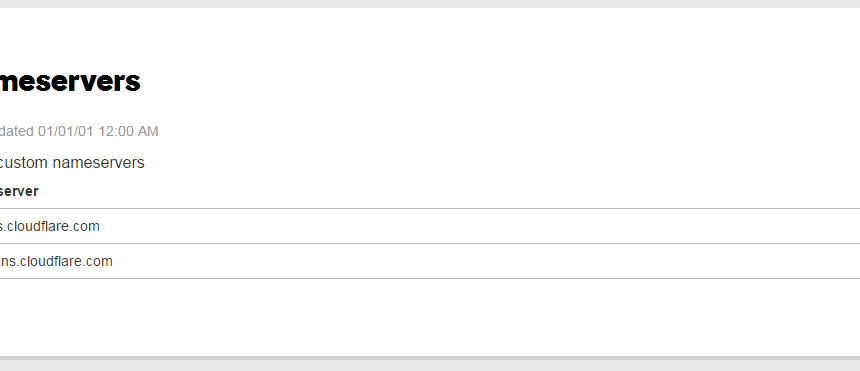The width and height of the screenshot is (860, 371).
Task: Click the last updated timestamp line
Action: 79,131
